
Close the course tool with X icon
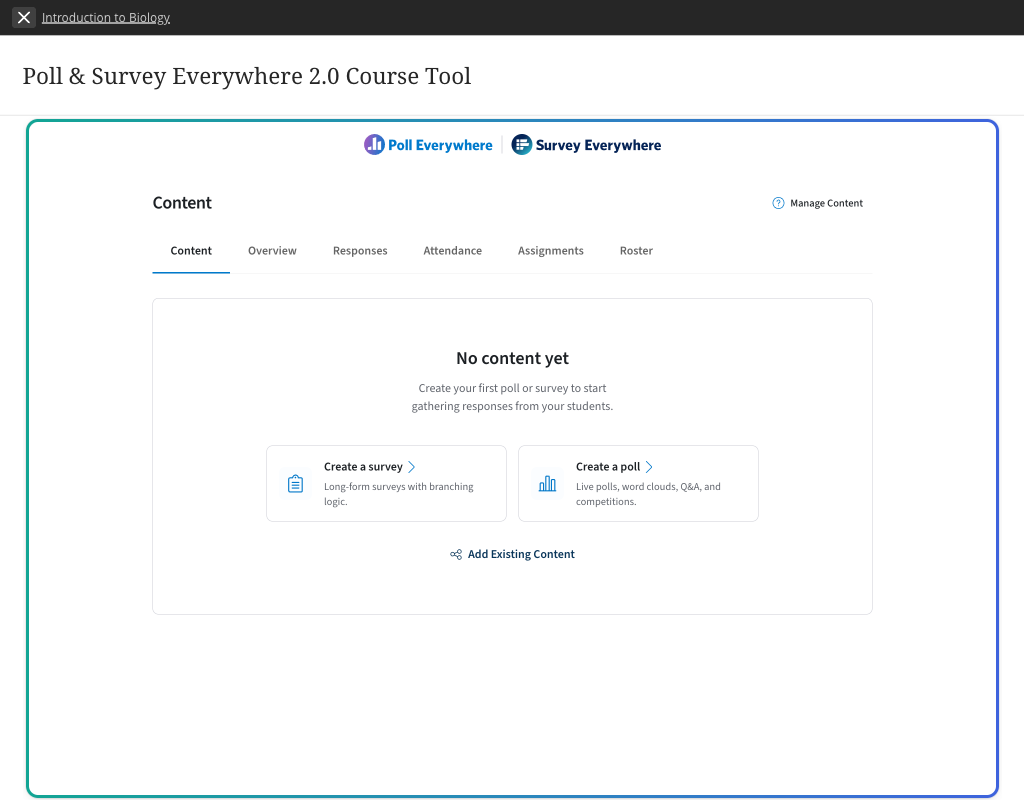pos(24,18)
